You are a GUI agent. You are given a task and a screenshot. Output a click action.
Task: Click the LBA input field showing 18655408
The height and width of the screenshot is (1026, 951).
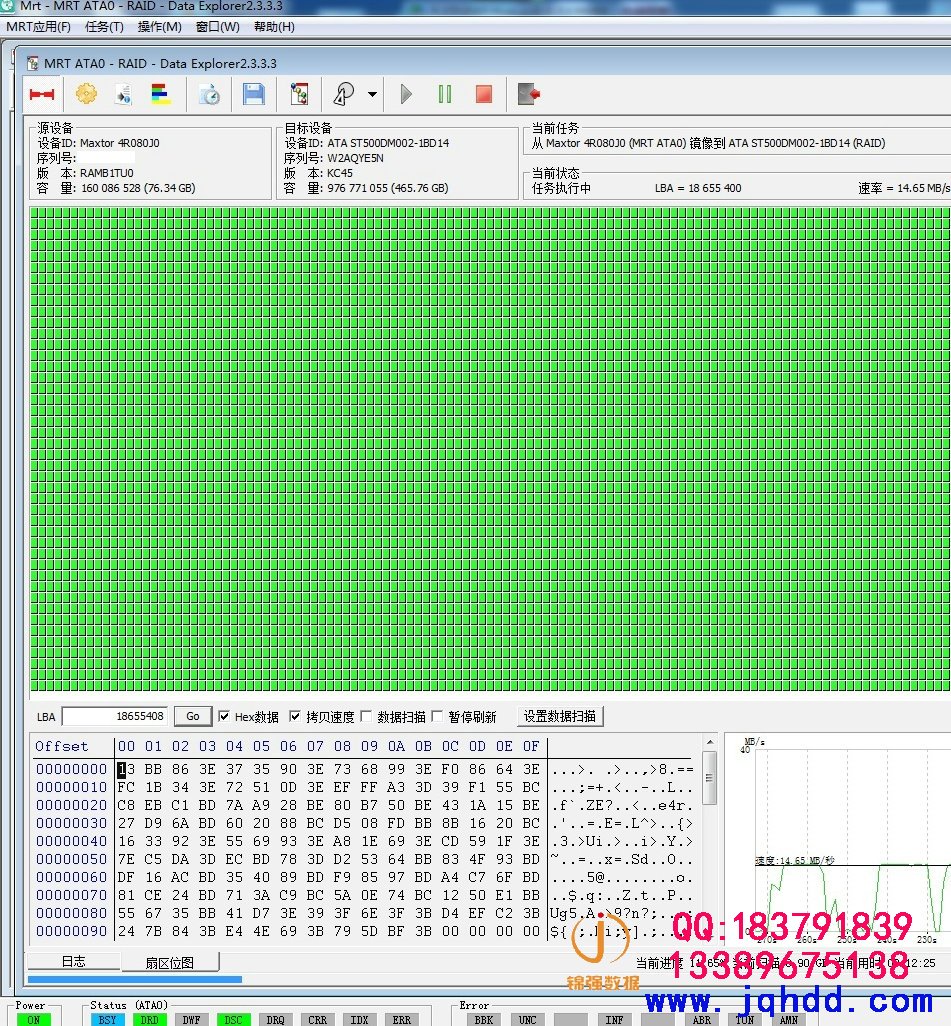115,716
